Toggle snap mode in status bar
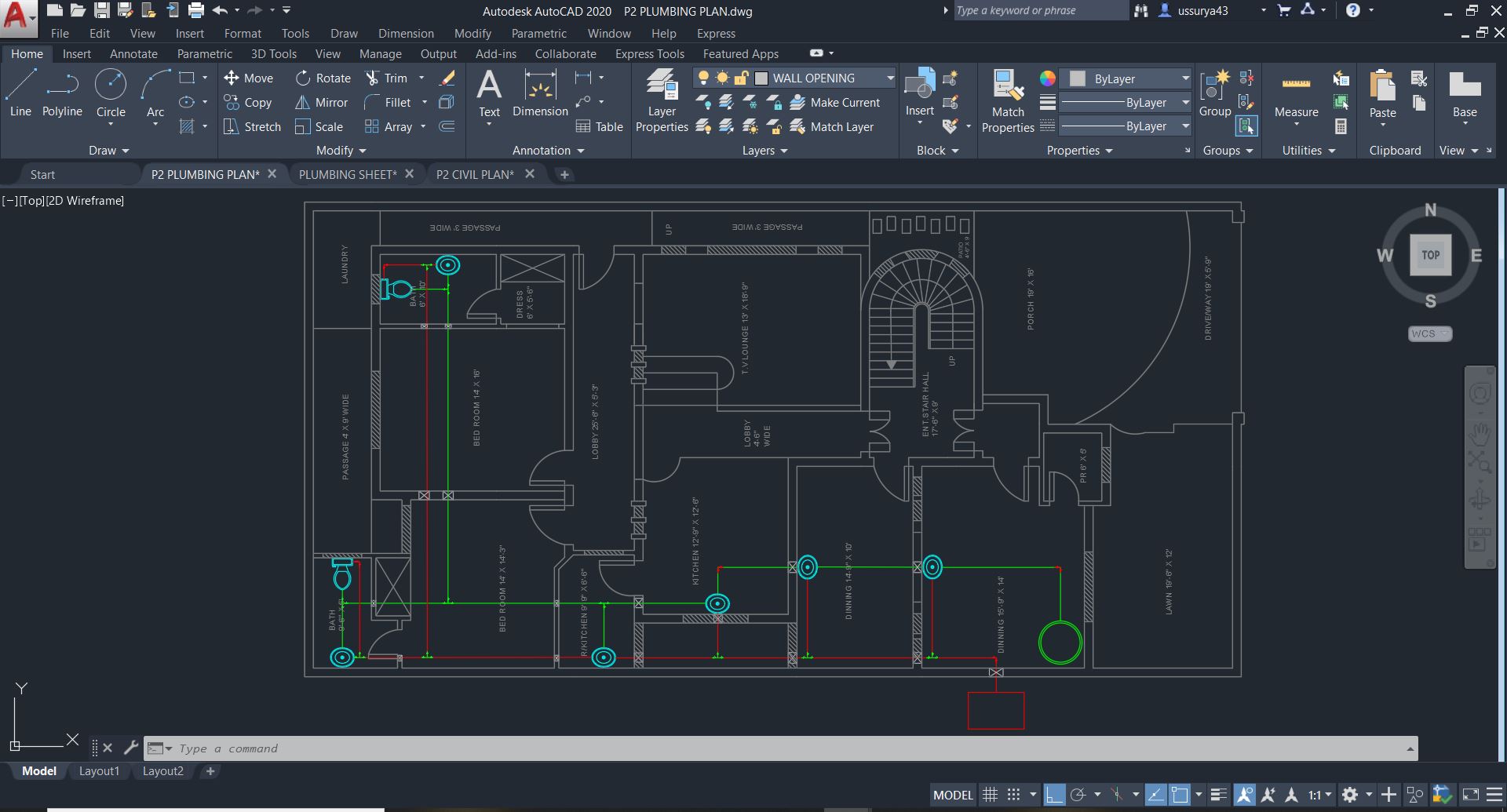The height and width of the screenshot is (812, 1507). 1013,795
